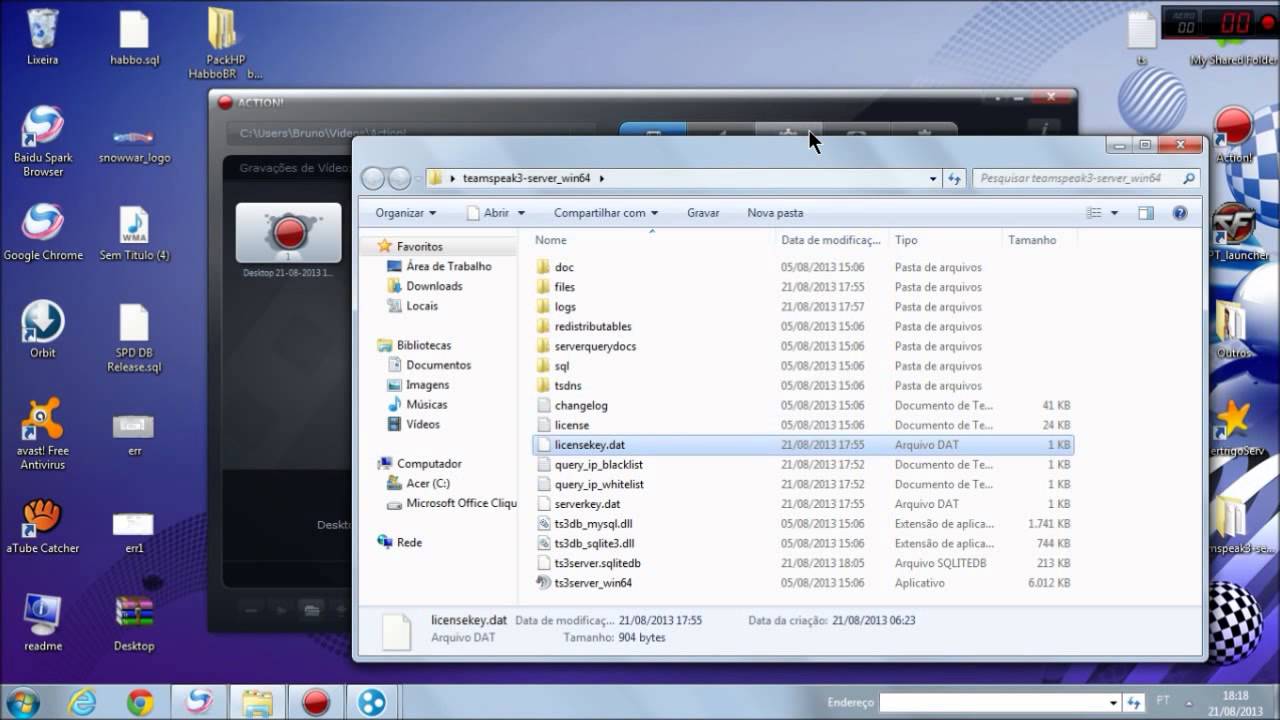Expand the address bar history dropdown
The height and width of the screenshot is (720, 1280).
(933, 179)
